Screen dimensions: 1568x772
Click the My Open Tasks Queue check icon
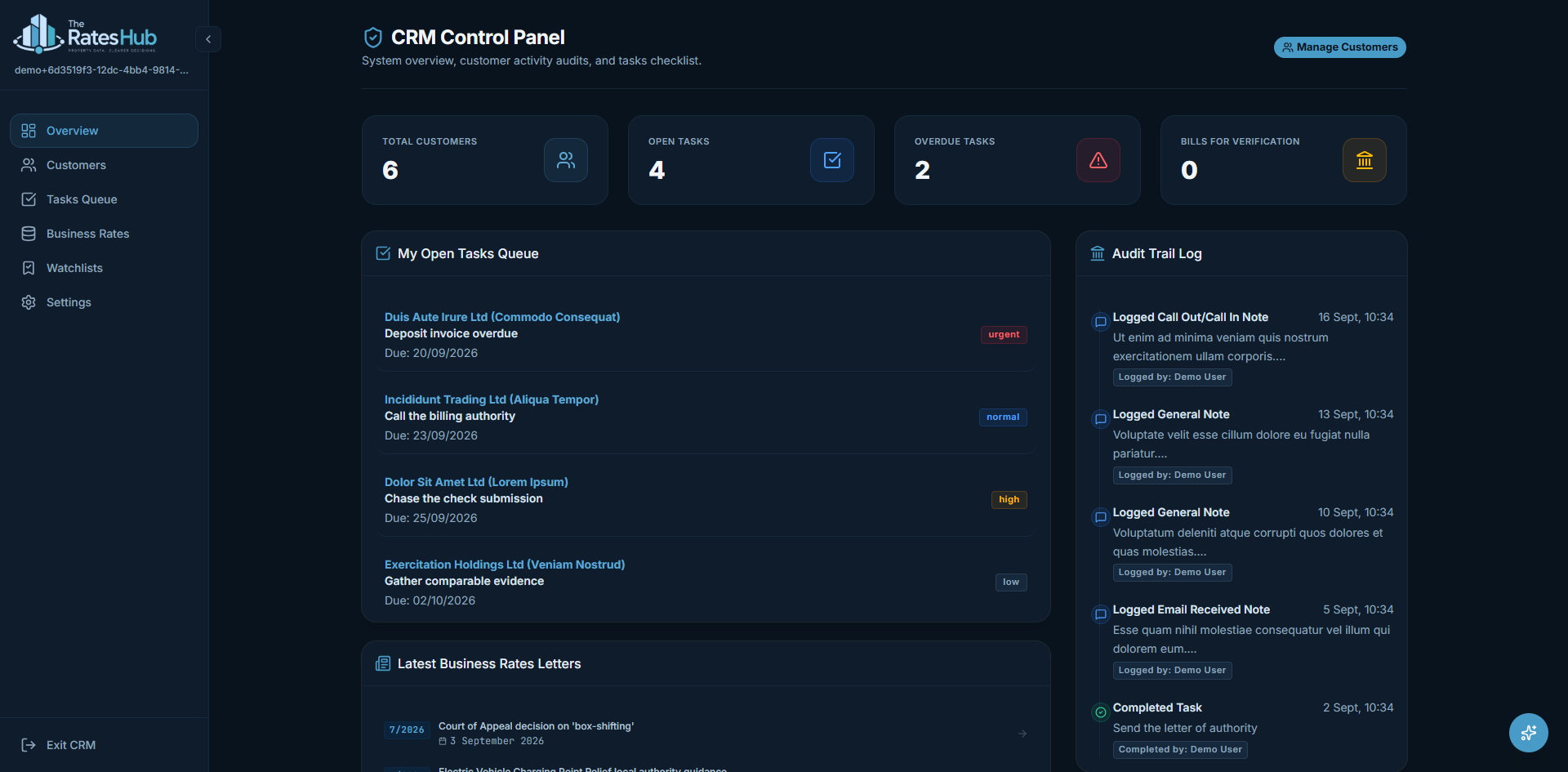tap(383, 253)
